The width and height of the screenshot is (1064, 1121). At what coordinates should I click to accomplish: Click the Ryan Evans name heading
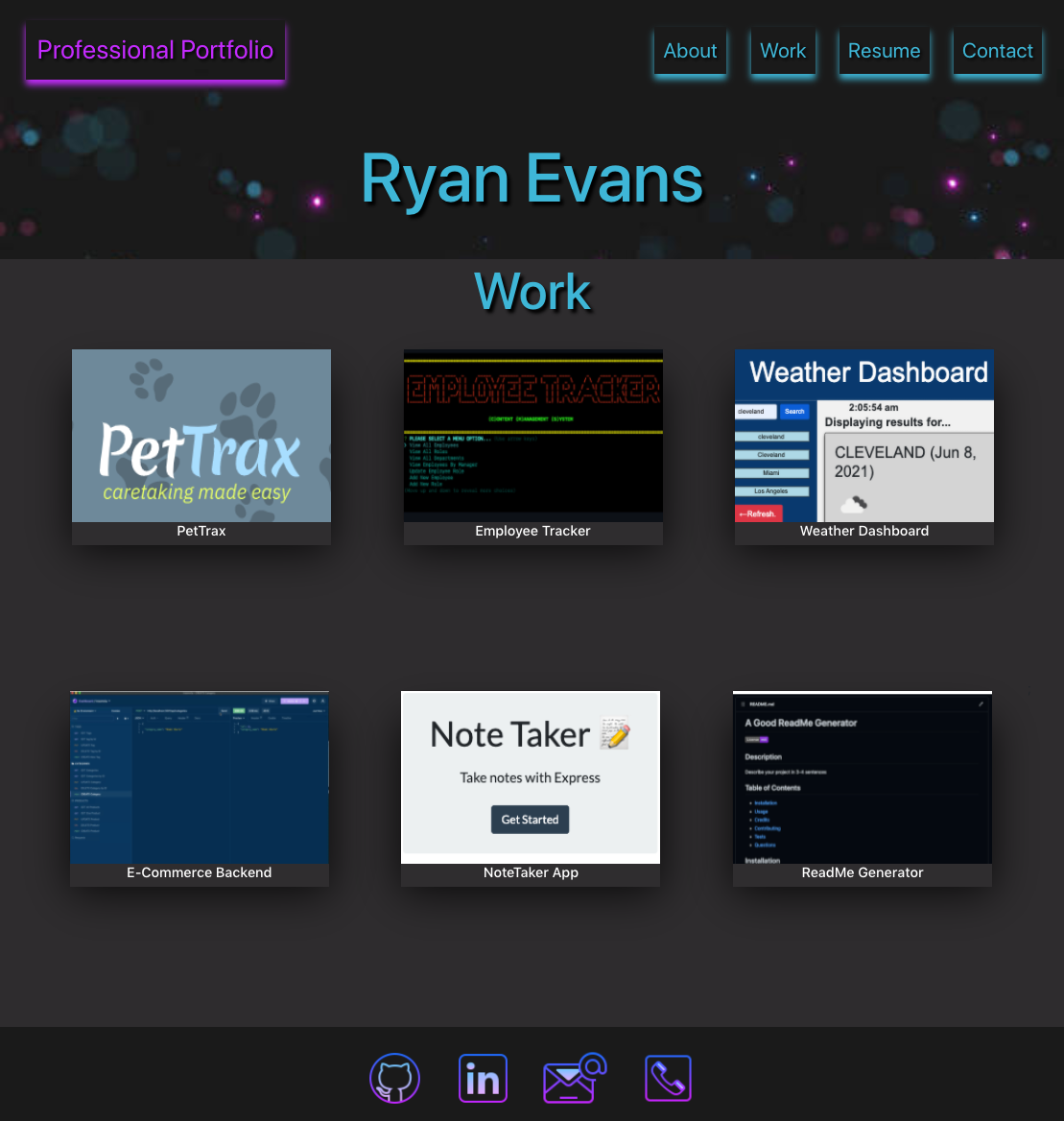532,179
